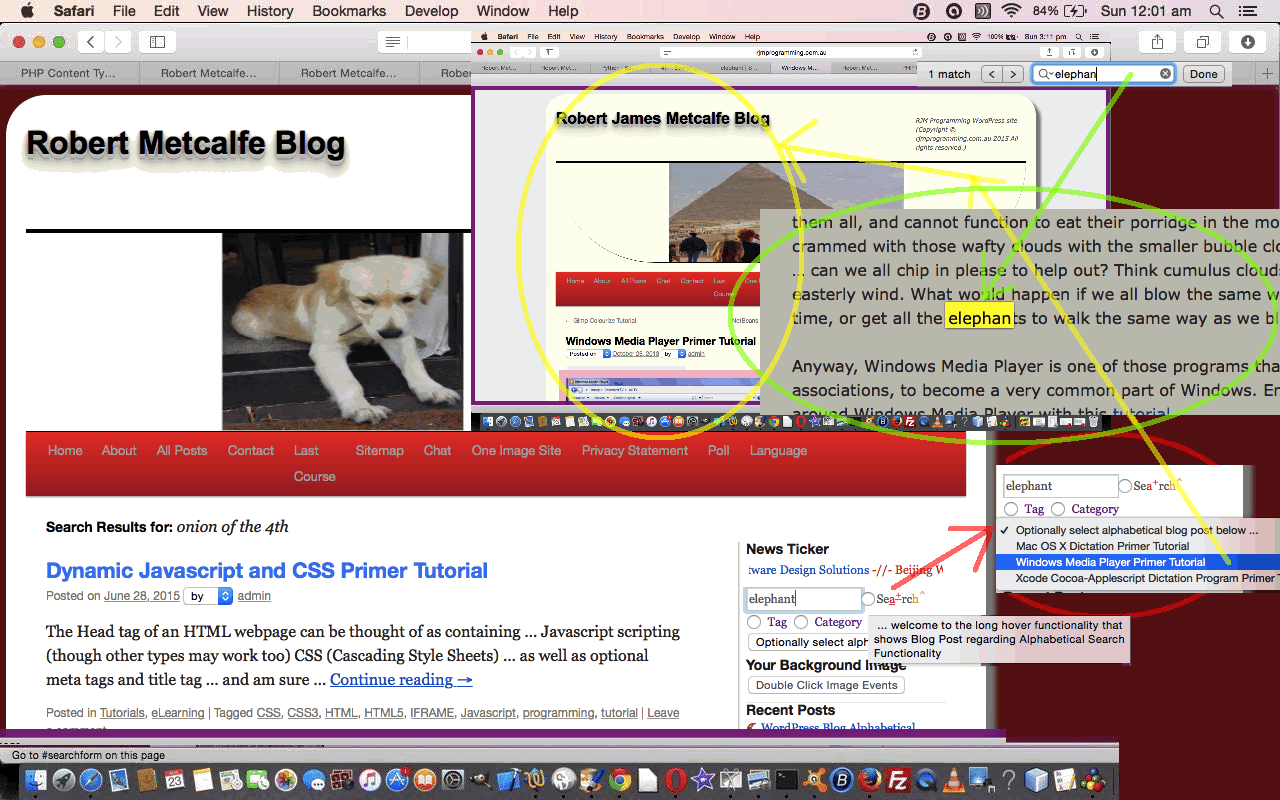The height and width of the screenshot is (800, 1280).
Task: Show Reader view icon in address bar
Action: (393, 42)
